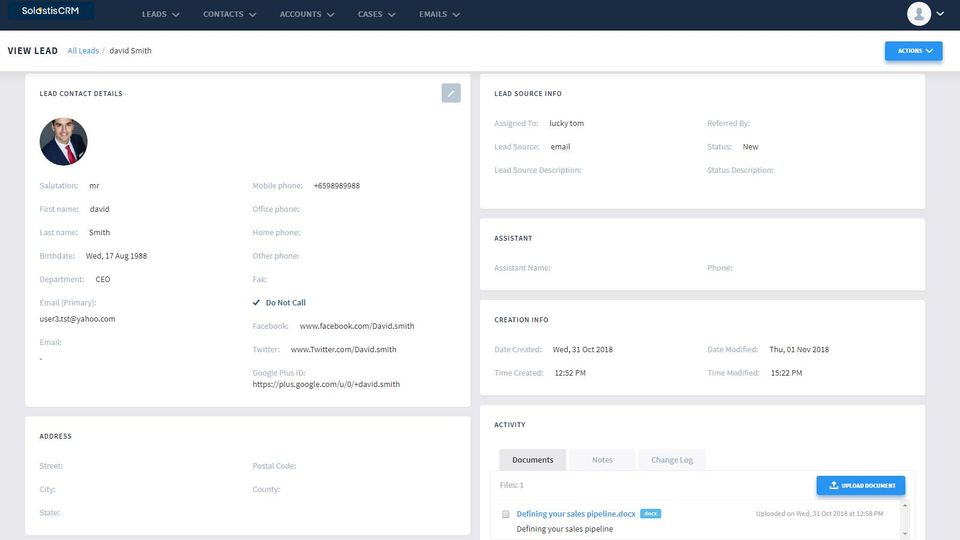Image resolution: width=960 pixels, height=540 pixels.
Task: Click the docx file type badge
Action: (650, 514)
